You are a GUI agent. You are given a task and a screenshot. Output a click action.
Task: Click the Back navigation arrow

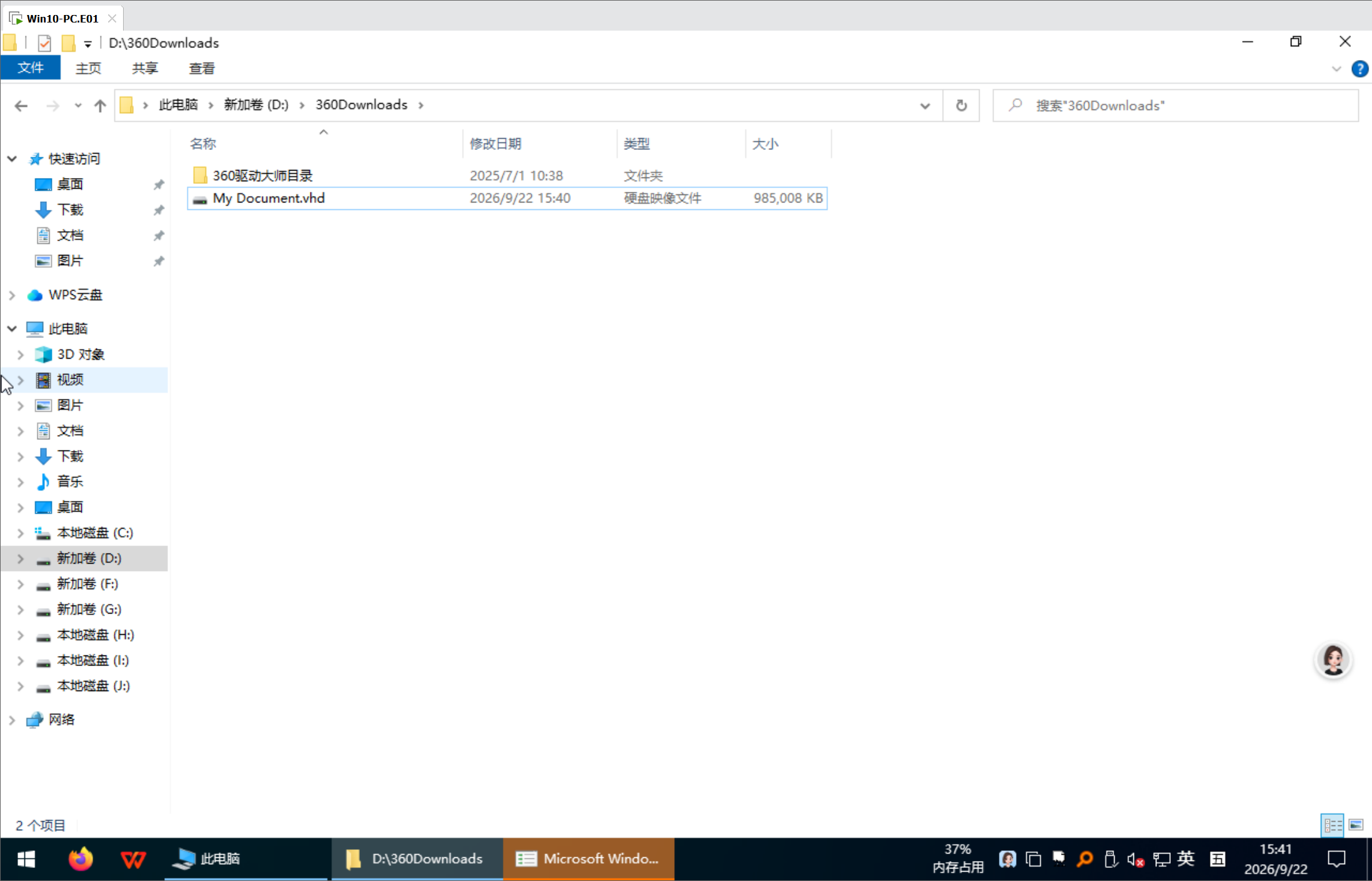pos(21,106)
